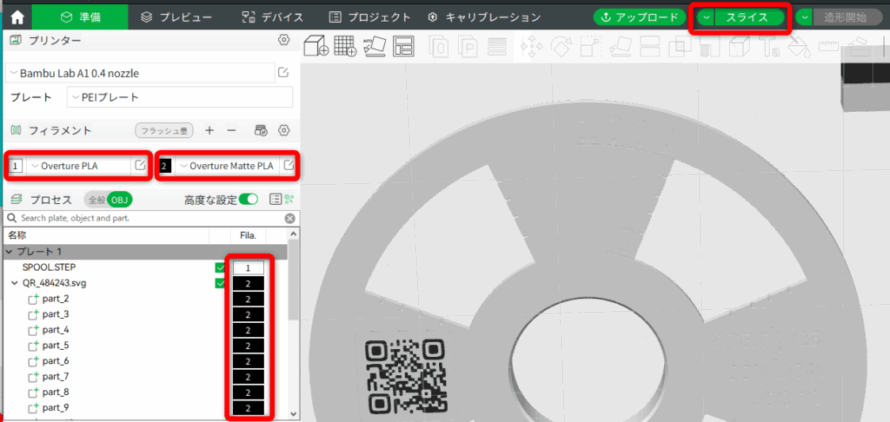Click filament cell for part_2 row
This screenshot has width=890, height=422.
click(248, 299)
